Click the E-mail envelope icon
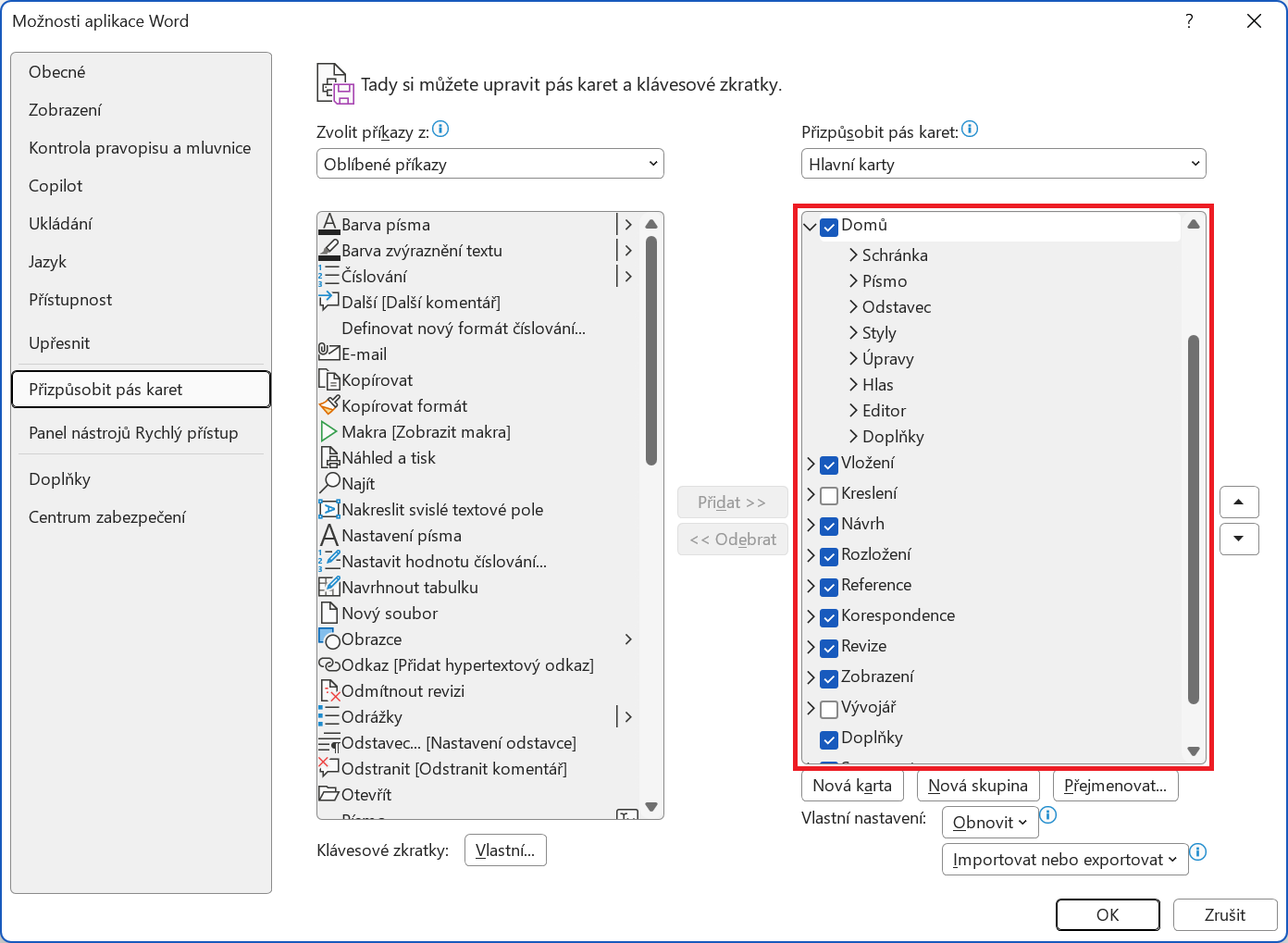 pos(328,354)
